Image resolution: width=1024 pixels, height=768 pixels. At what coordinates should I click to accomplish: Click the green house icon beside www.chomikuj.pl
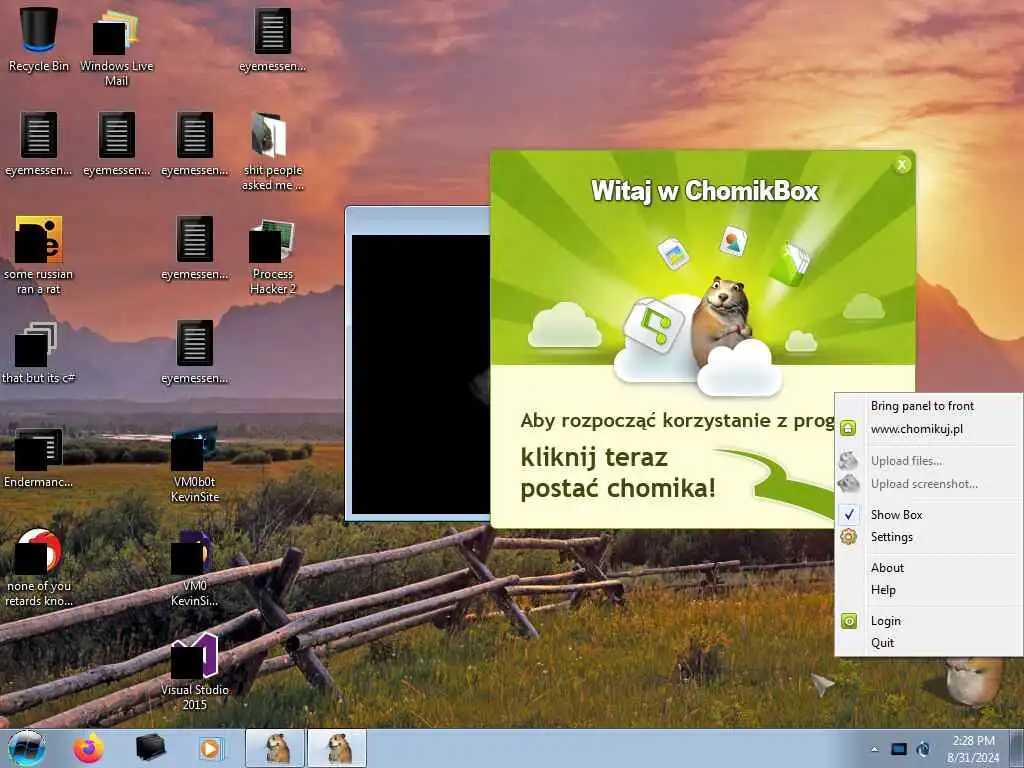[848, 428]
